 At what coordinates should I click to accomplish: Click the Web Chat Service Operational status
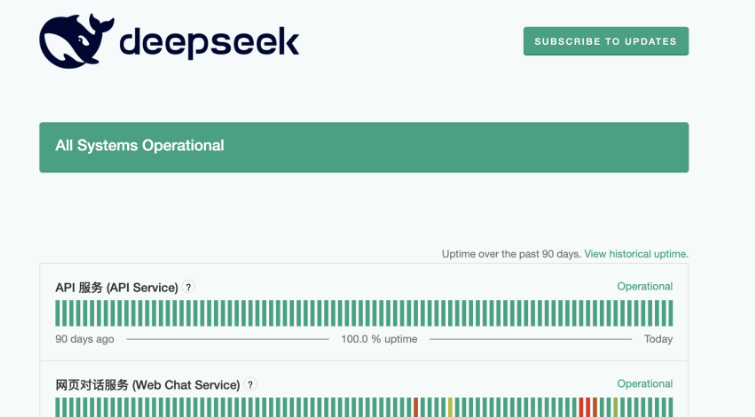(644, 384)
